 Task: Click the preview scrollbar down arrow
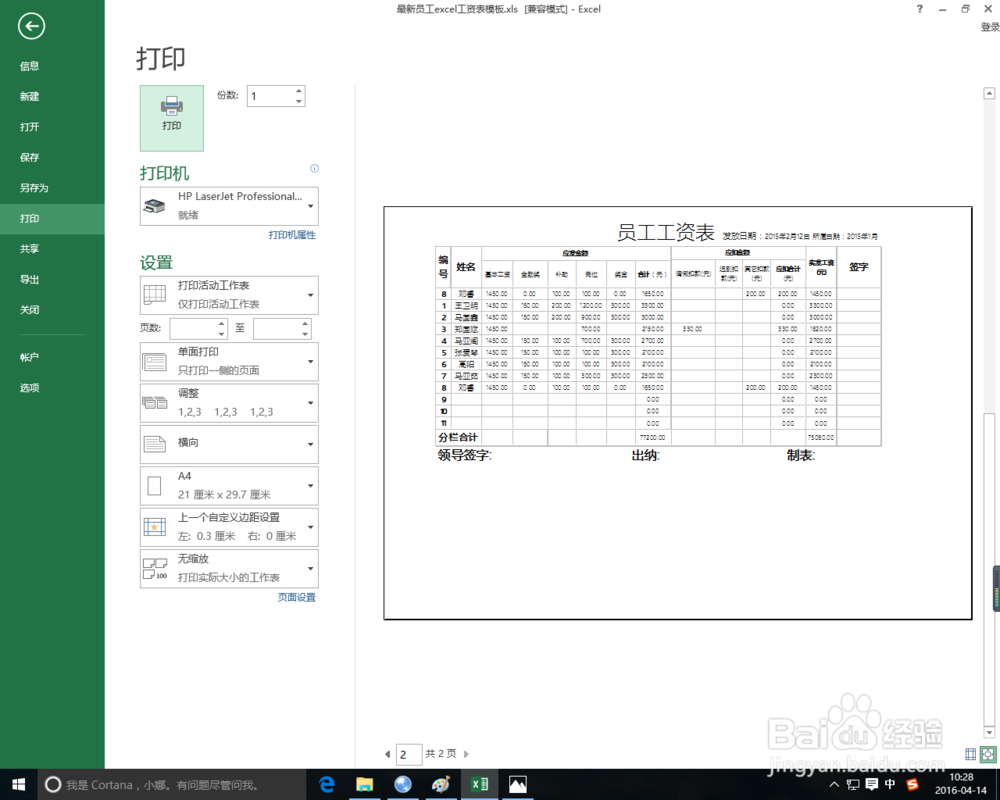click(x=989, y=732)
